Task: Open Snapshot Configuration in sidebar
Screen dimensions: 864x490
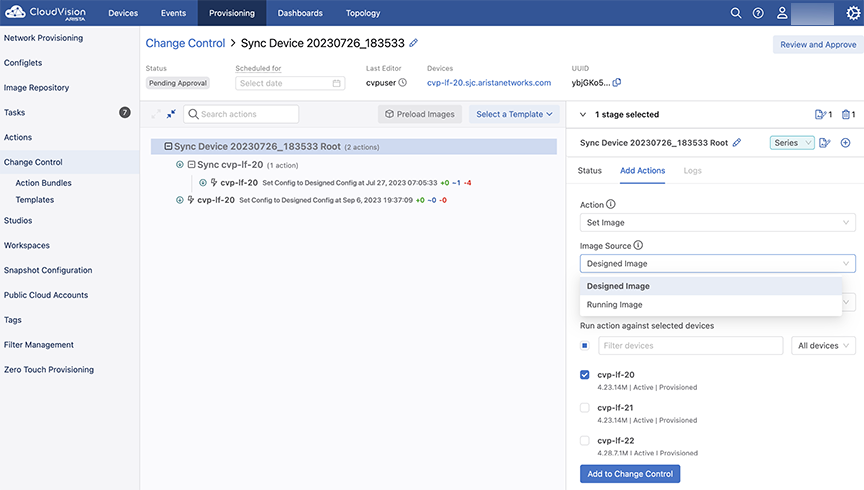Action: [x=48, y=270]
